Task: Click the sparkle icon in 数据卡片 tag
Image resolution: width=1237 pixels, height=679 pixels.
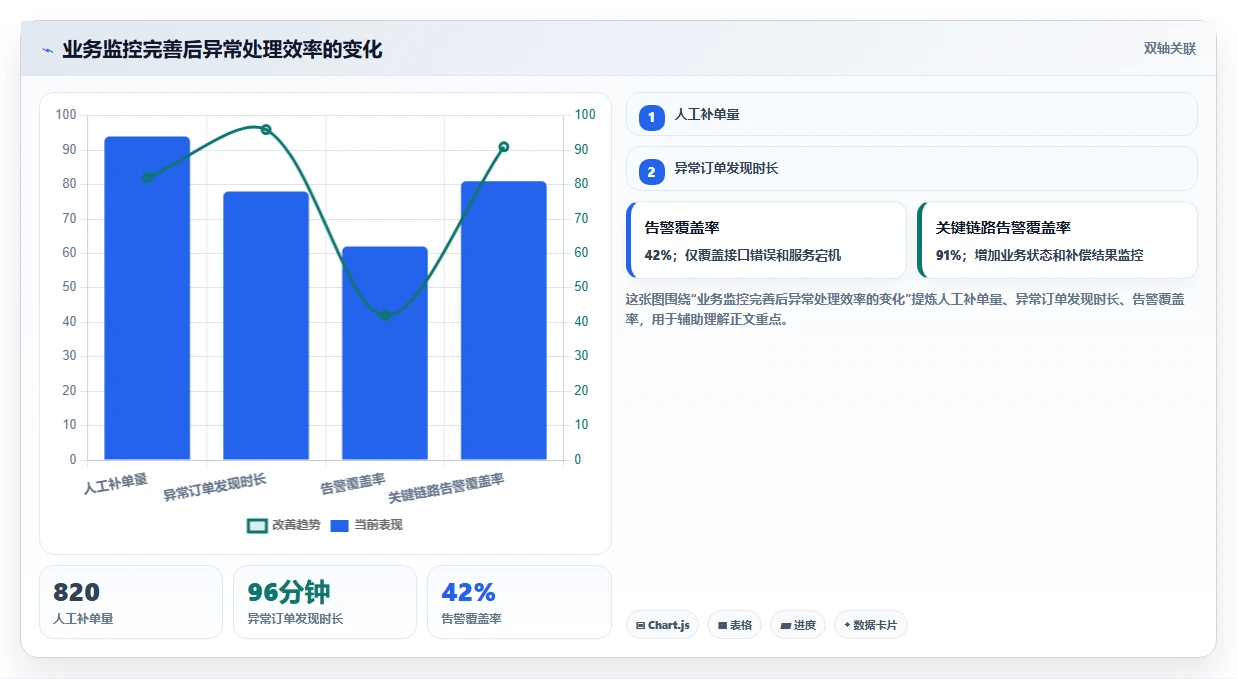Action: point(847,625)
